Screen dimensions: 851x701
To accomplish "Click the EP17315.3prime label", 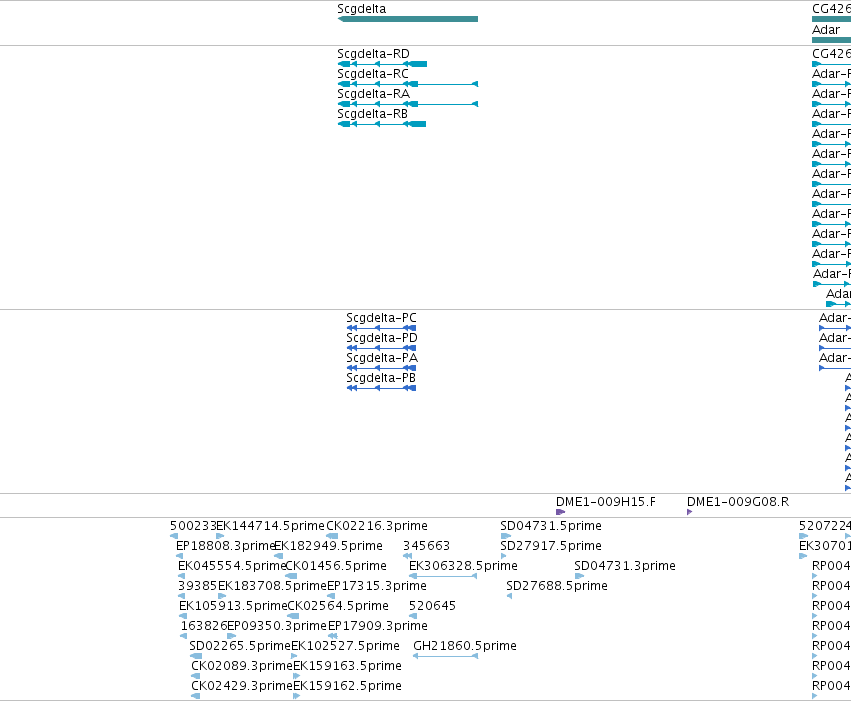I will (377, 586).
